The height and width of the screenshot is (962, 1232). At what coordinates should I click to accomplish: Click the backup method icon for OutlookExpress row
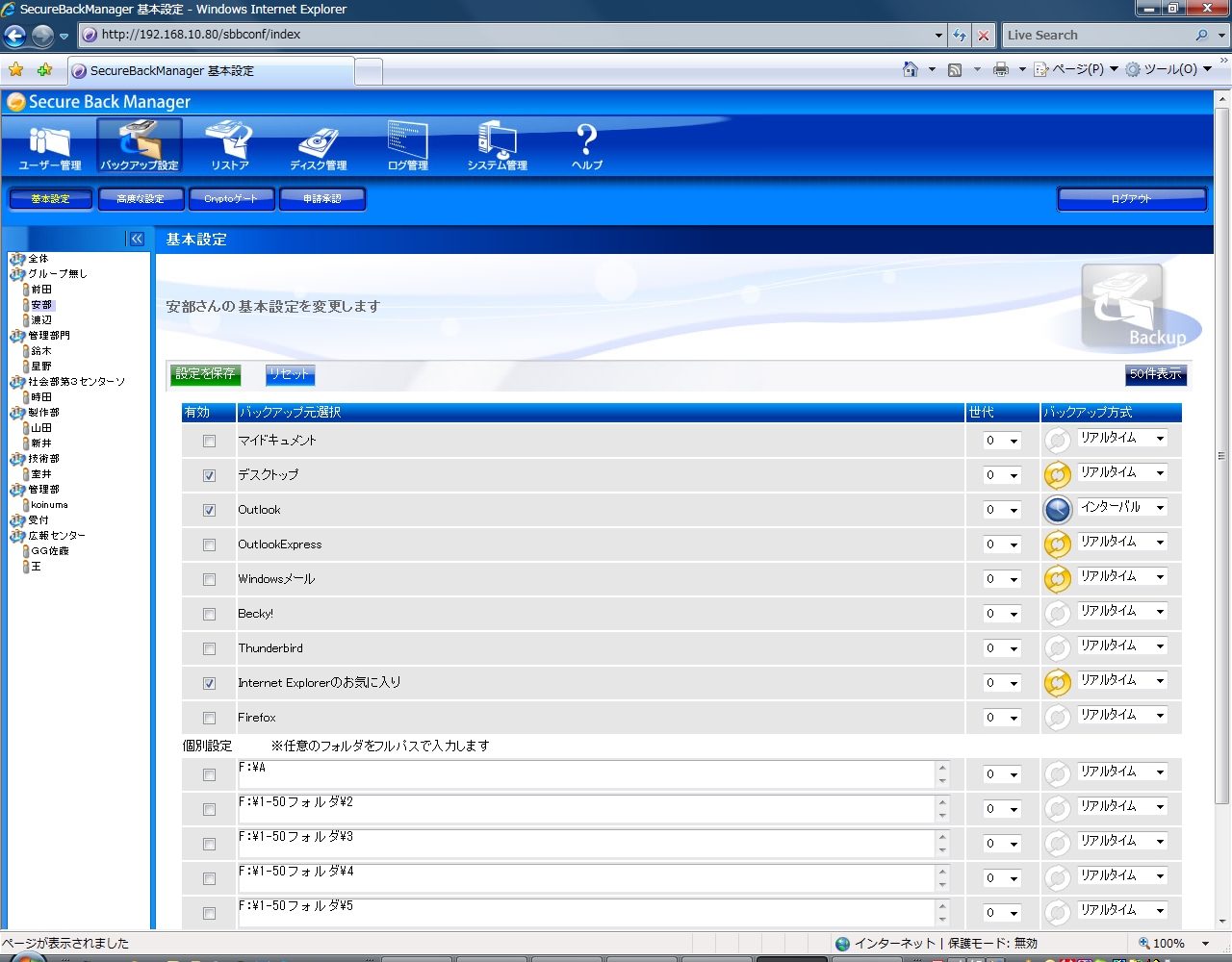point(1057,544)
